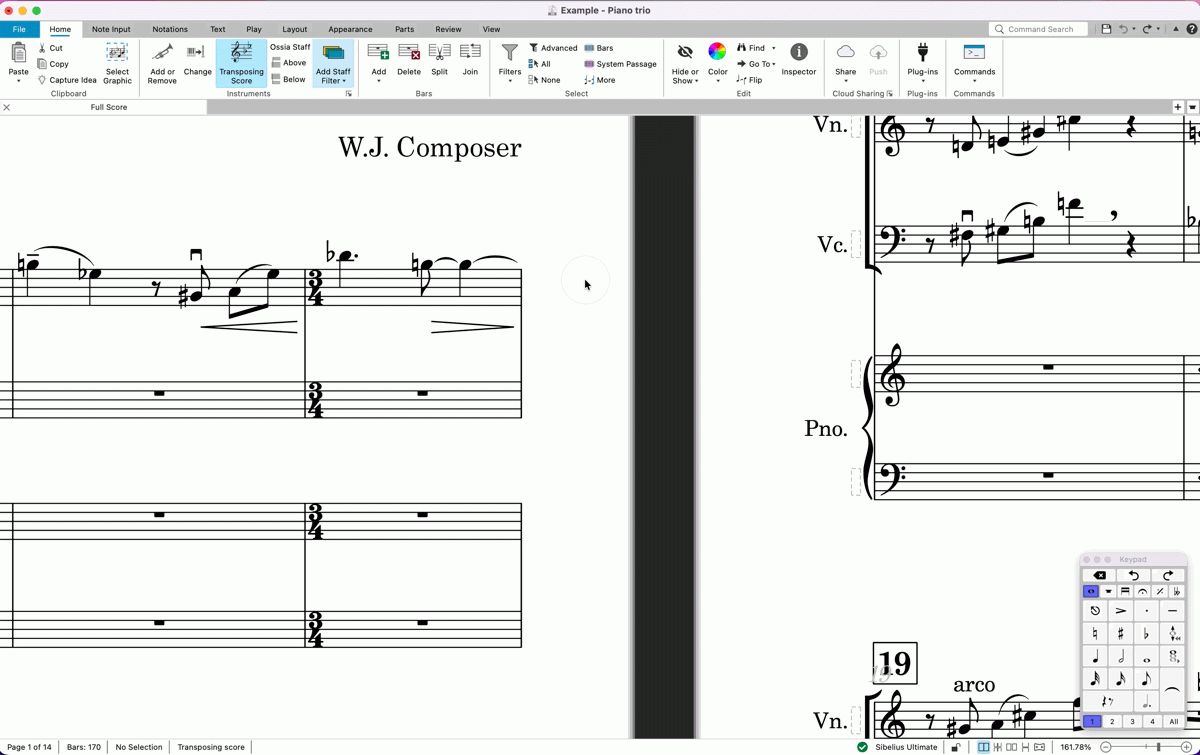Viewport: 1200px width, 755px height.
Task: Click the Cut scissors icon
Action: tap(42, 48)
